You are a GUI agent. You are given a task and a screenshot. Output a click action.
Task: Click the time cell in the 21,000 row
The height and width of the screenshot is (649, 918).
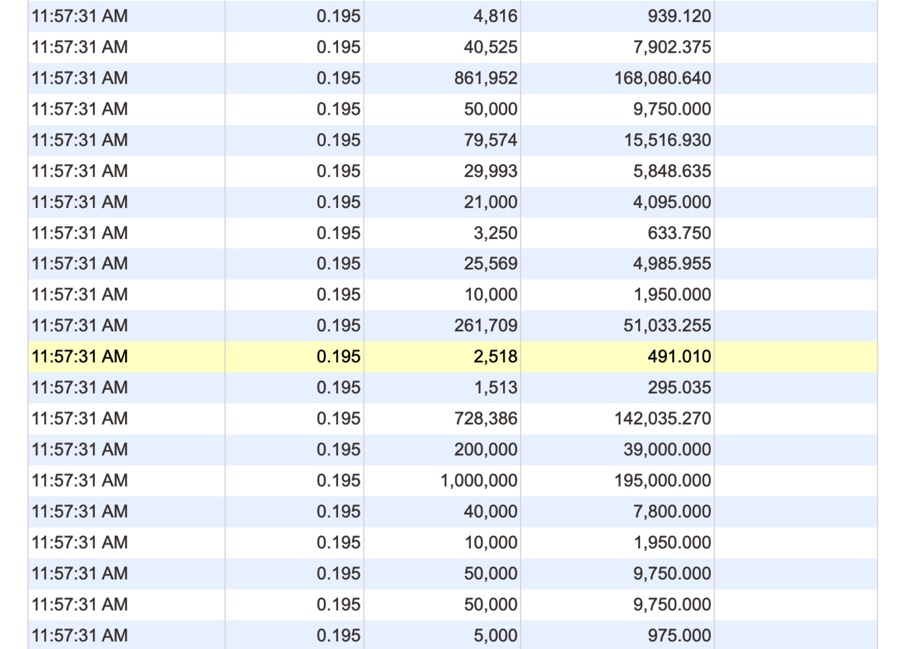coord(80,202)
